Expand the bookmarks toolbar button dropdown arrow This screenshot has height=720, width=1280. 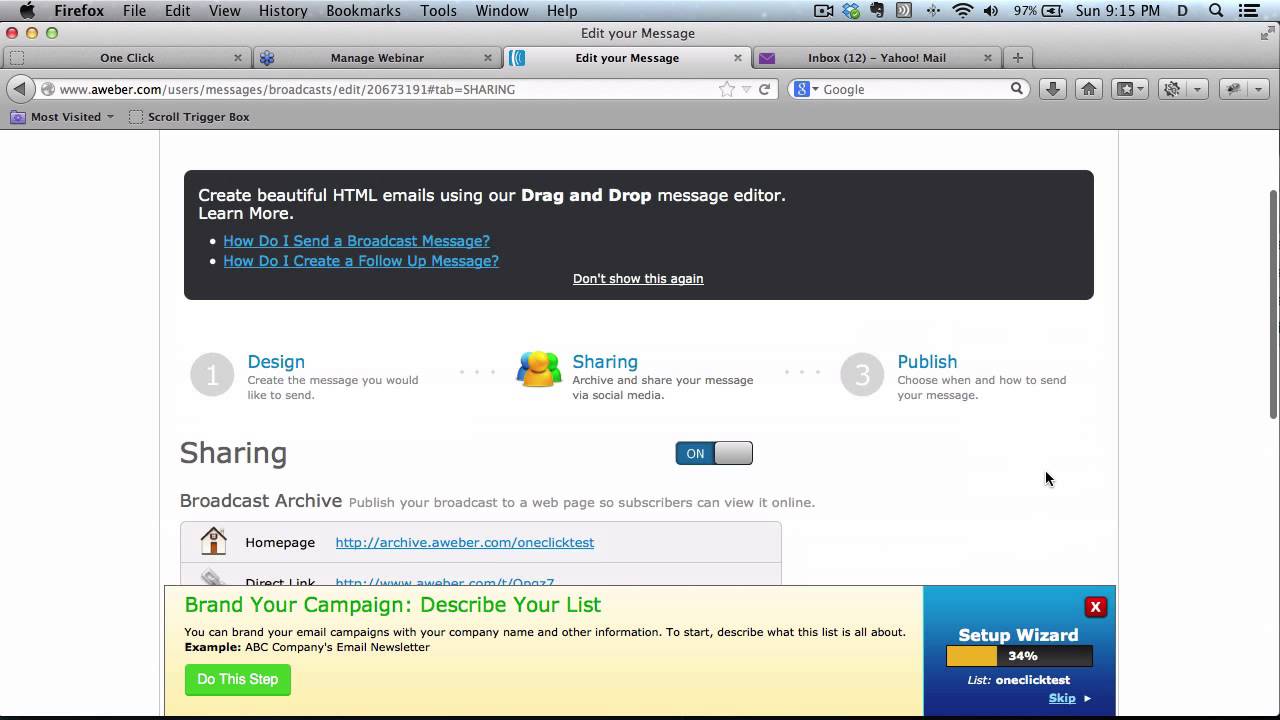1141,89
